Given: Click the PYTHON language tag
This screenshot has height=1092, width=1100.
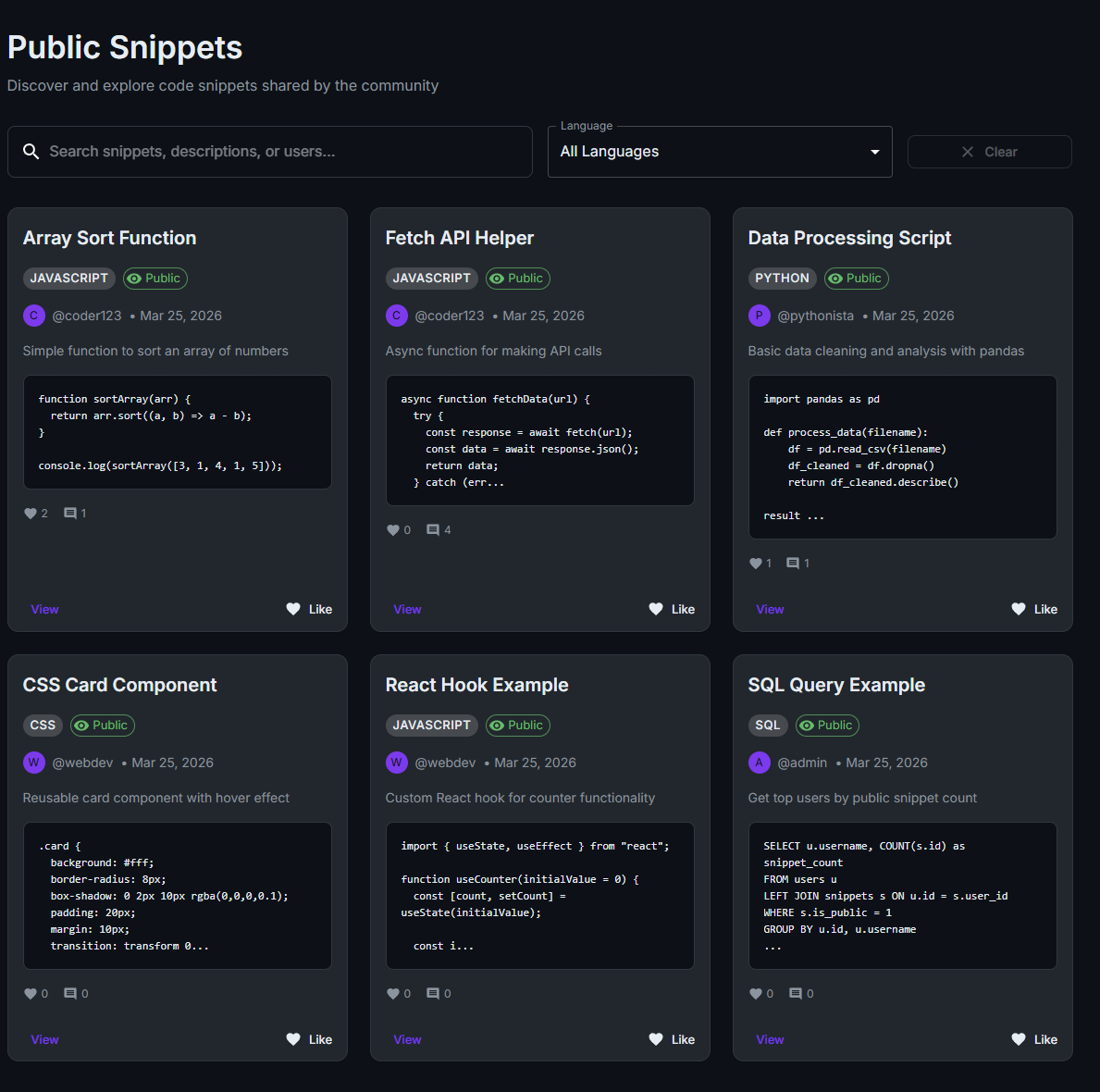Looking at the screenshot, I should tap(782, 279).
